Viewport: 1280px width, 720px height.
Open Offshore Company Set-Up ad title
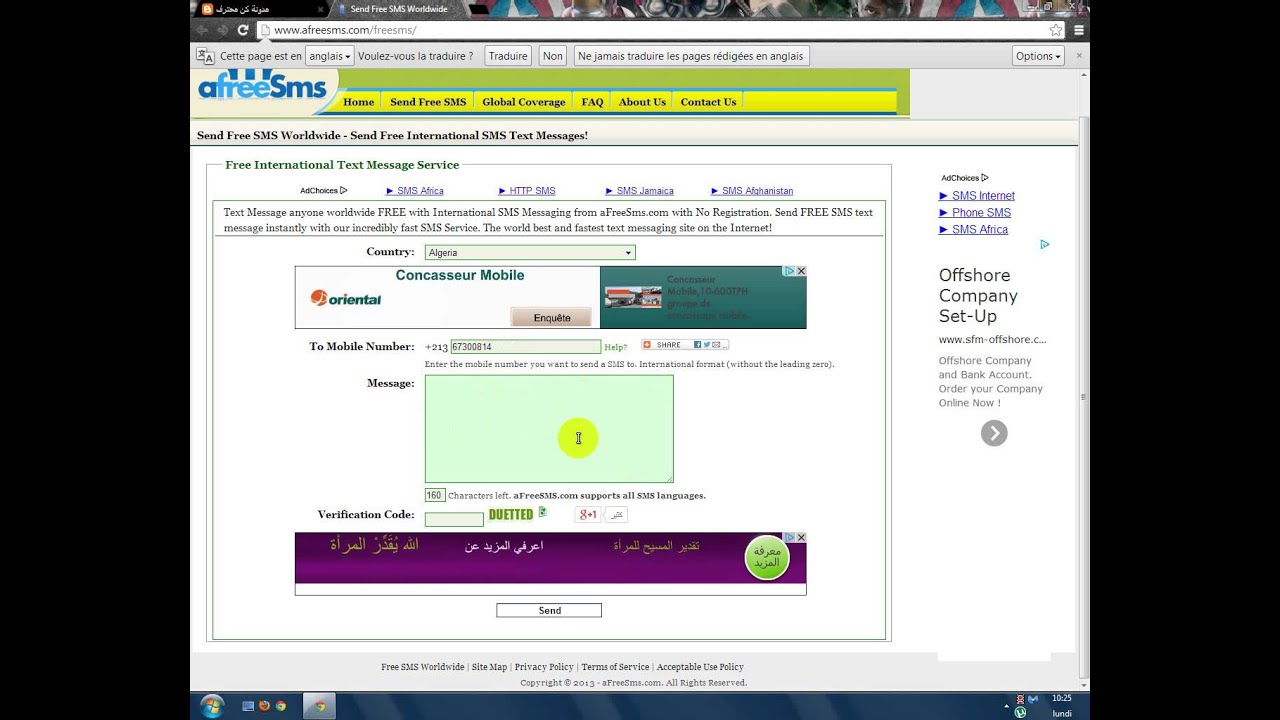coord(978,296)
